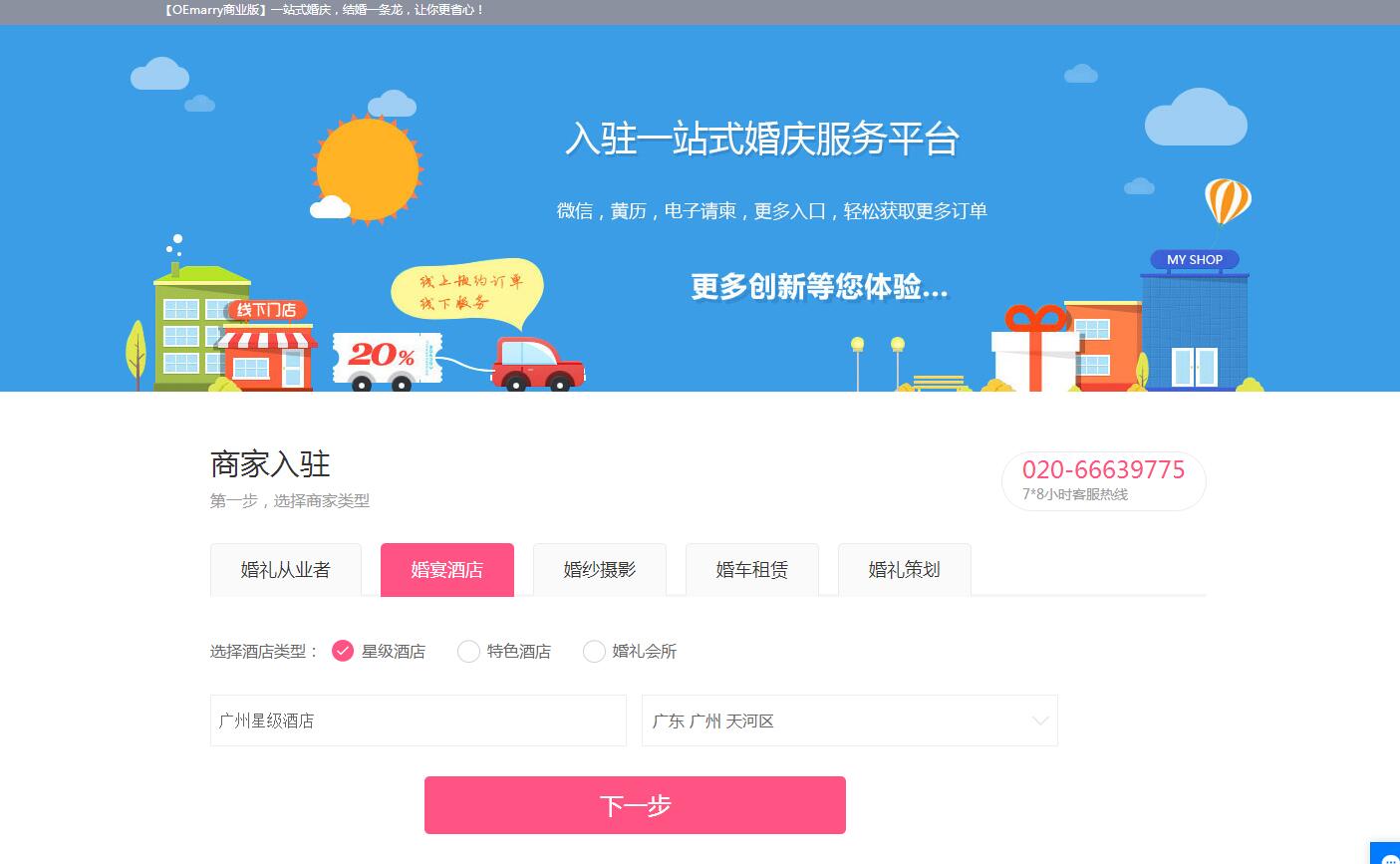The height and width of the screenshot is (864, 1400).
Task: Click the MY SHOP building sign
Action: (x=1194, y=259)
